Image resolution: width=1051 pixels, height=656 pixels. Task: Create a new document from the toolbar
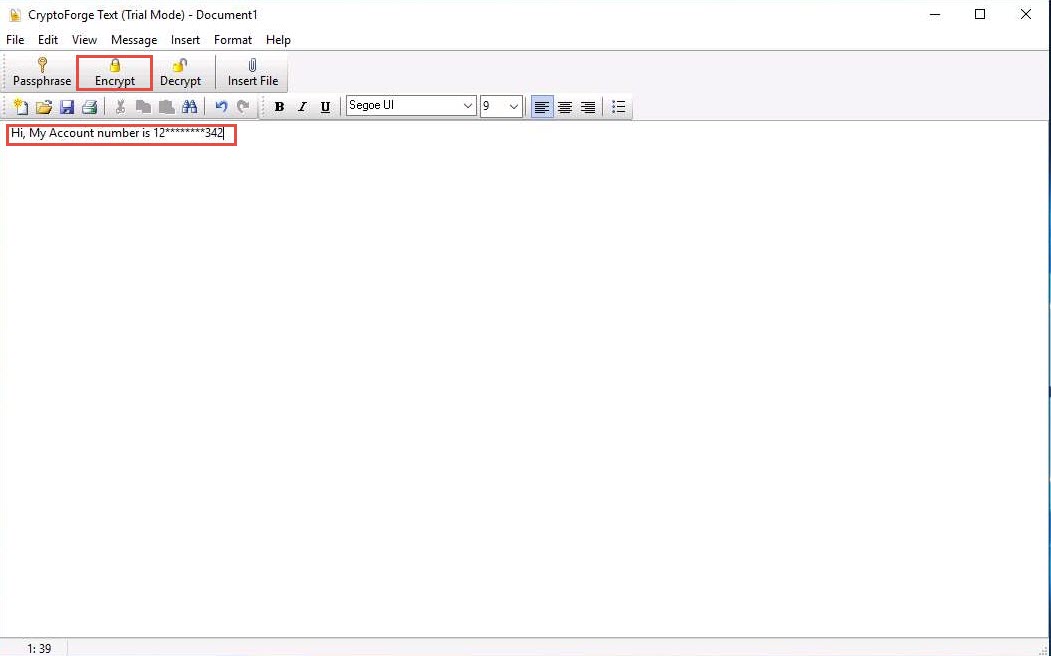(x=20, y=107)
